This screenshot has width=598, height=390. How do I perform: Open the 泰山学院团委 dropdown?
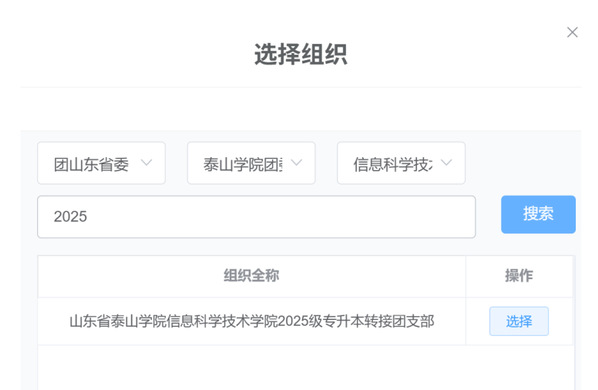pyautogui.click(x=251, y=163)
